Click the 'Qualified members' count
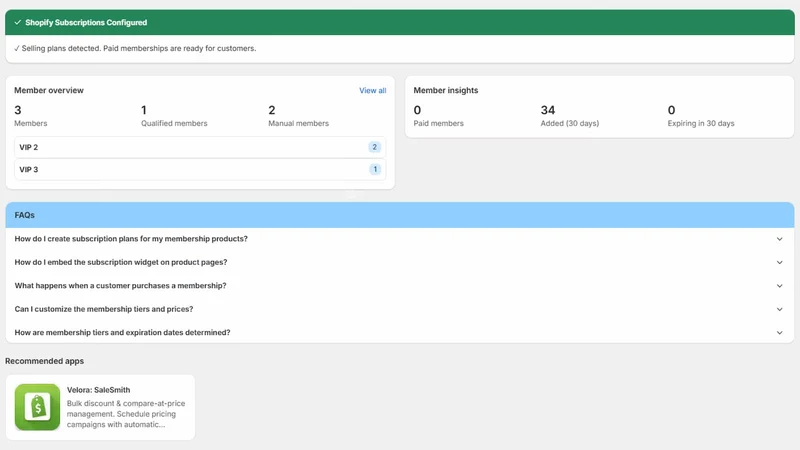Image resolution: width=800 pixels, height=450 pixels. click(144, 110)
